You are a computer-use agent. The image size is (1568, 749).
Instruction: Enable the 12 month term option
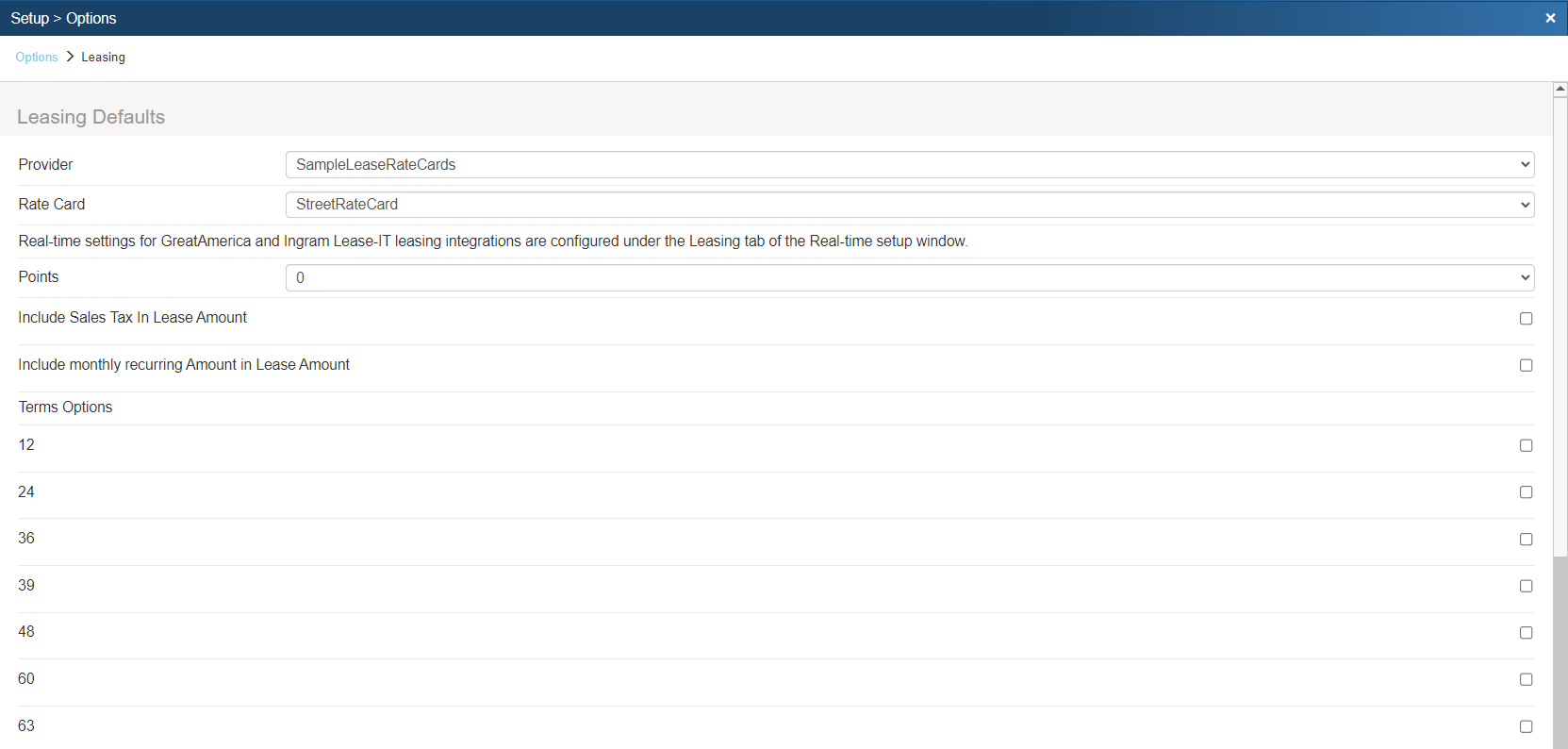[1526, 445]
